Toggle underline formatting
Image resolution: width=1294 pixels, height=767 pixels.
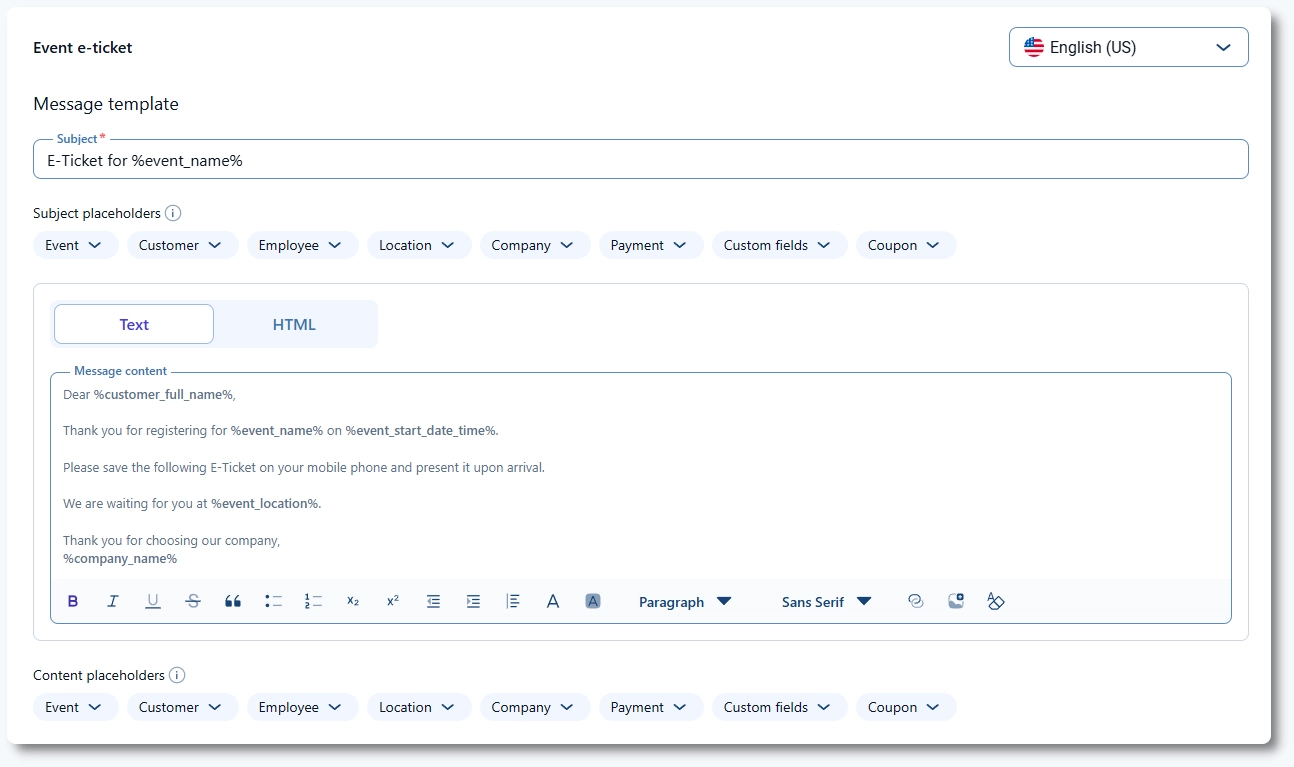click(153, 601)
